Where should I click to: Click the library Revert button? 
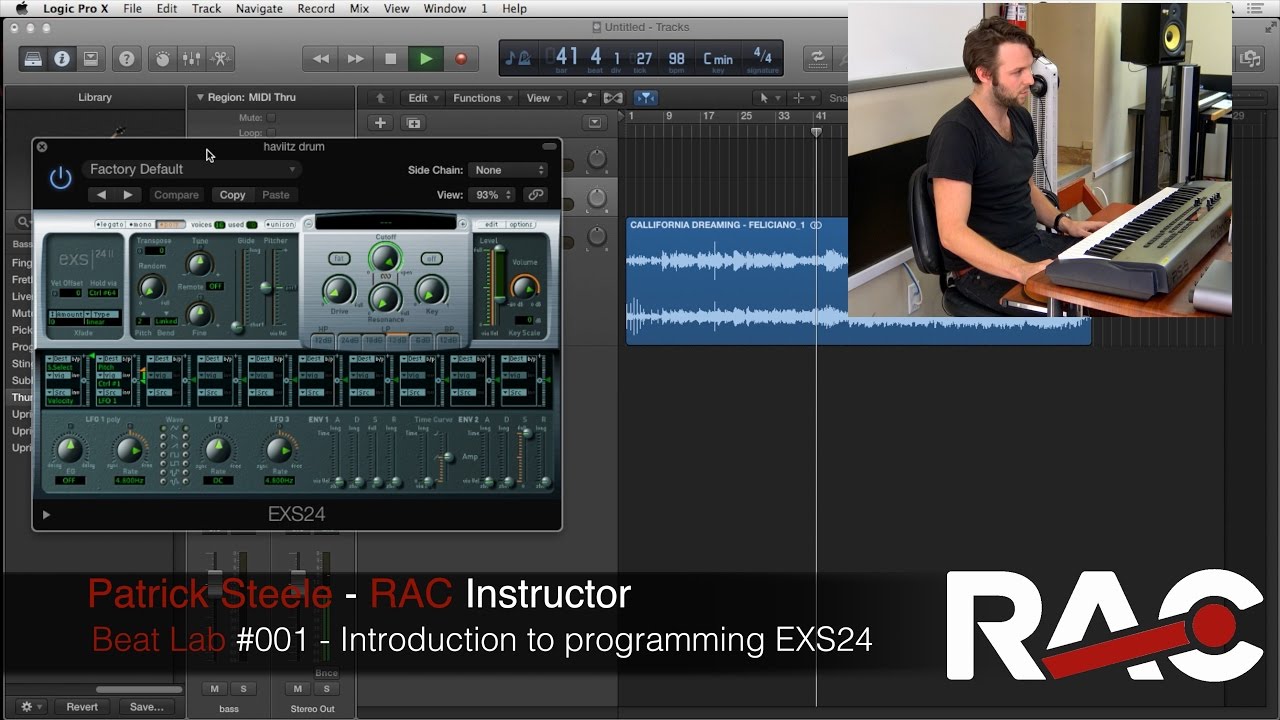[82, 707]
